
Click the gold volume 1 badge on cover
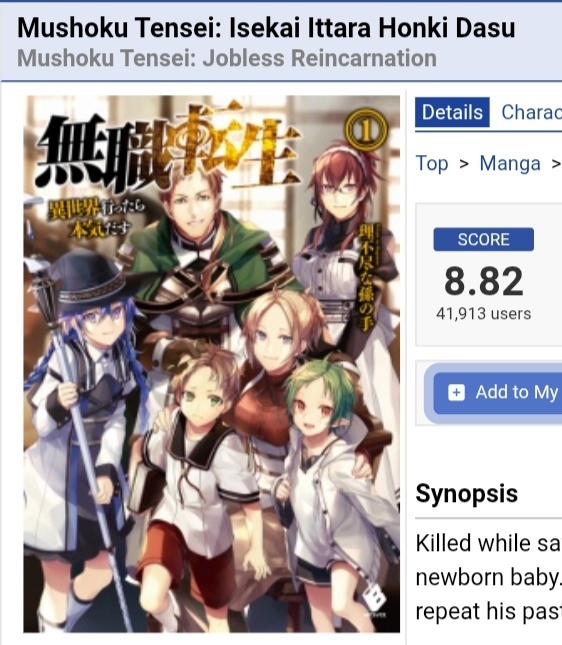coord(365,129)
